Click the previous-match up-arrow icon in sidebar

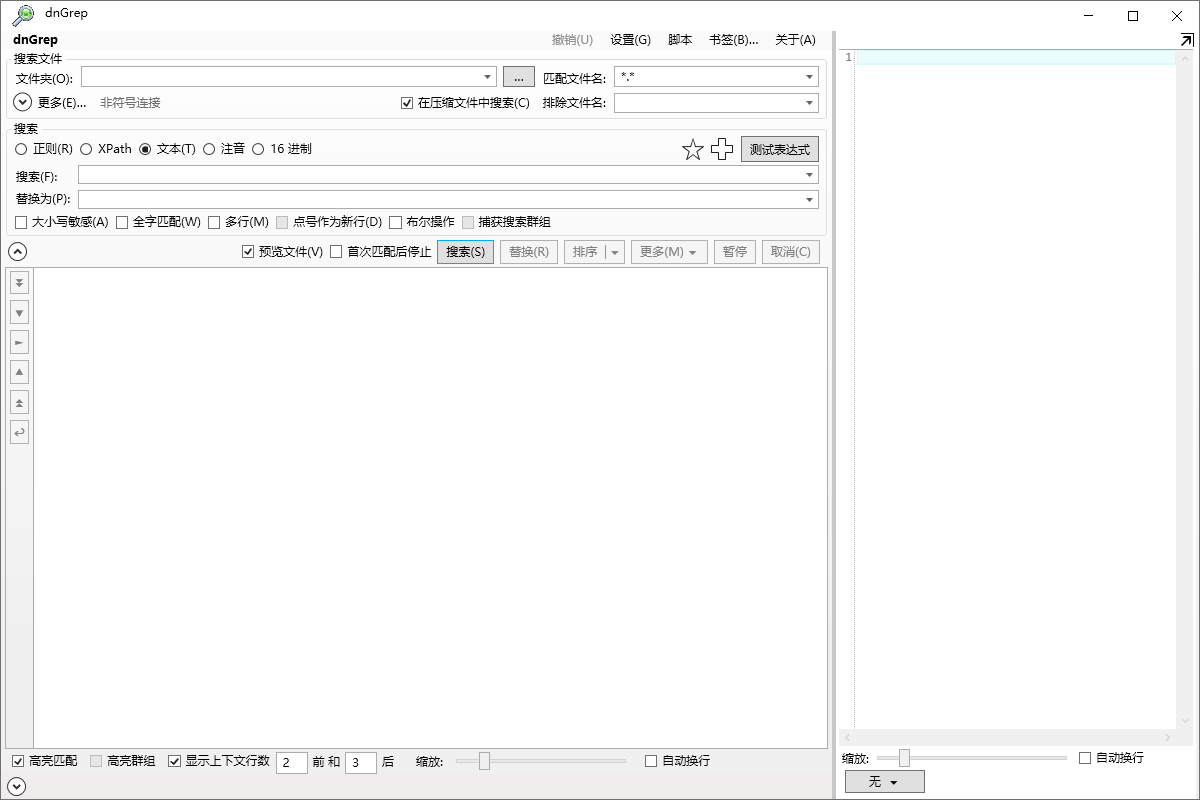click(x=19, y=372)
